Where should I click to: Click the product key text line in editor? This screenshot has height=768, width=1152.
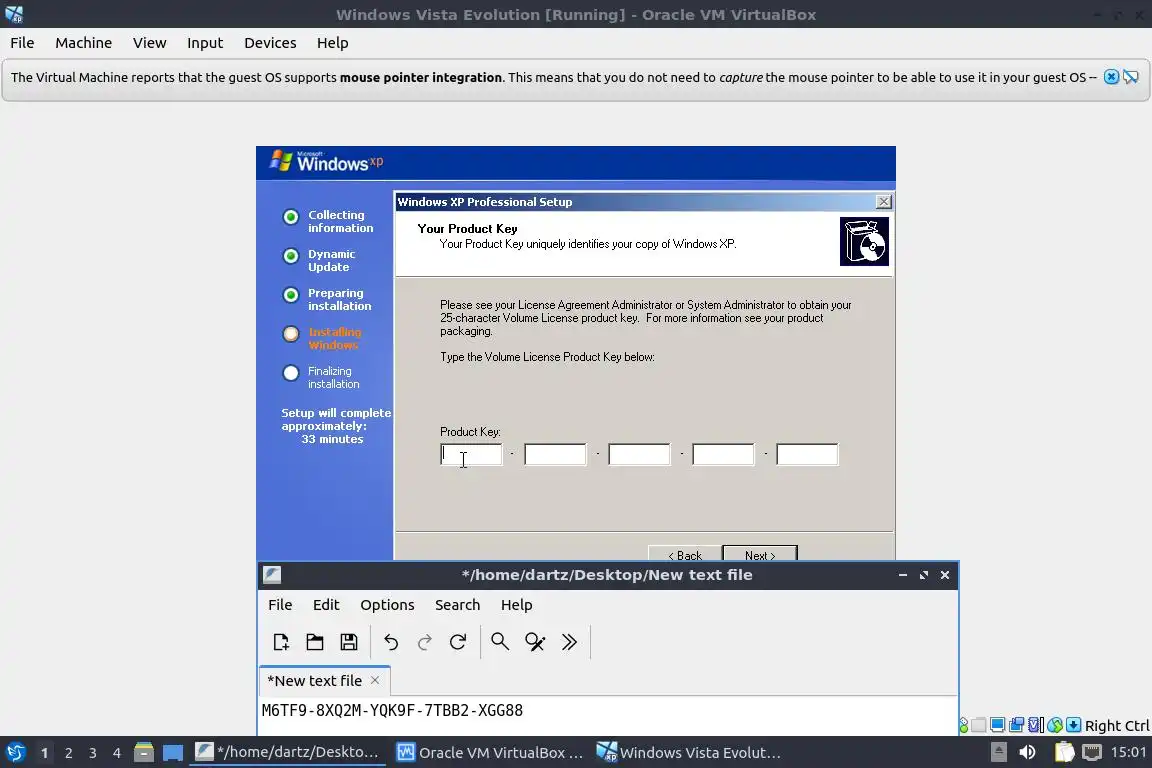tap(392, 711)
